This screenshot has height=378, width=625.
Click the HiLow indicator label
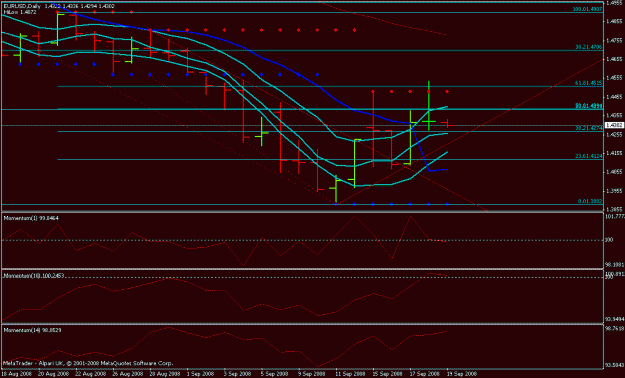(20, 12)
